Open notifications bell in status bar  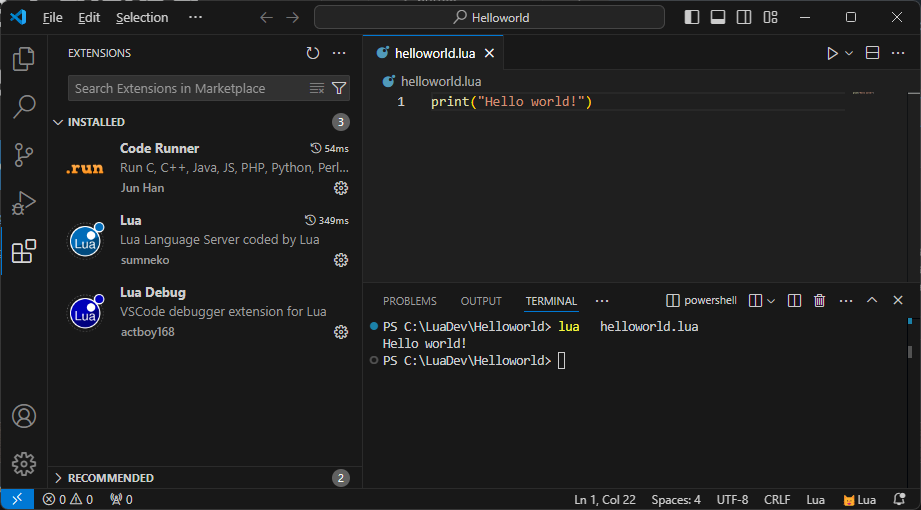click(x=899, y=499)
